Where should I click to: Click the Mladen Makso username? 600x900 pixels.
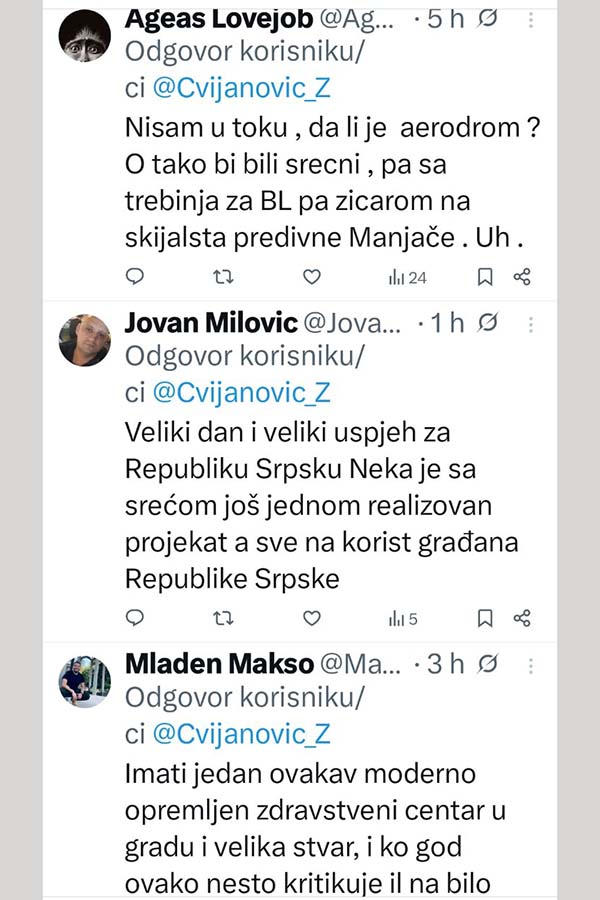click(x=220, y=664)
